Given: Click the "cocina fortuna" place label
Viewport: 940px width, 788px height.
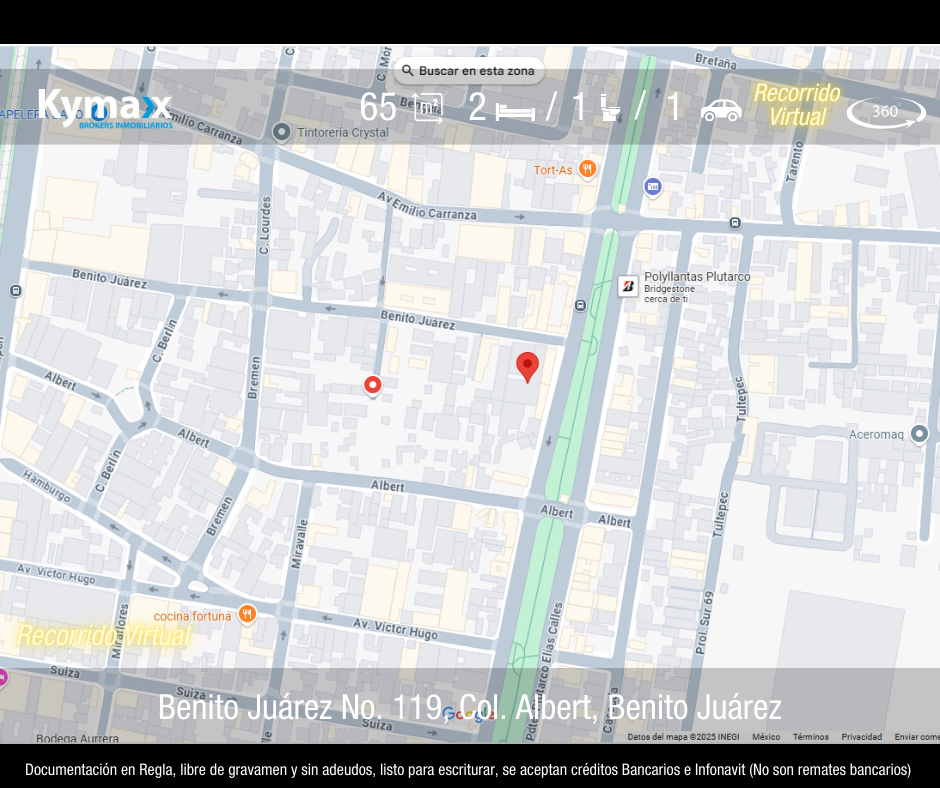Looking at the screenshot, I should (192, 616).
